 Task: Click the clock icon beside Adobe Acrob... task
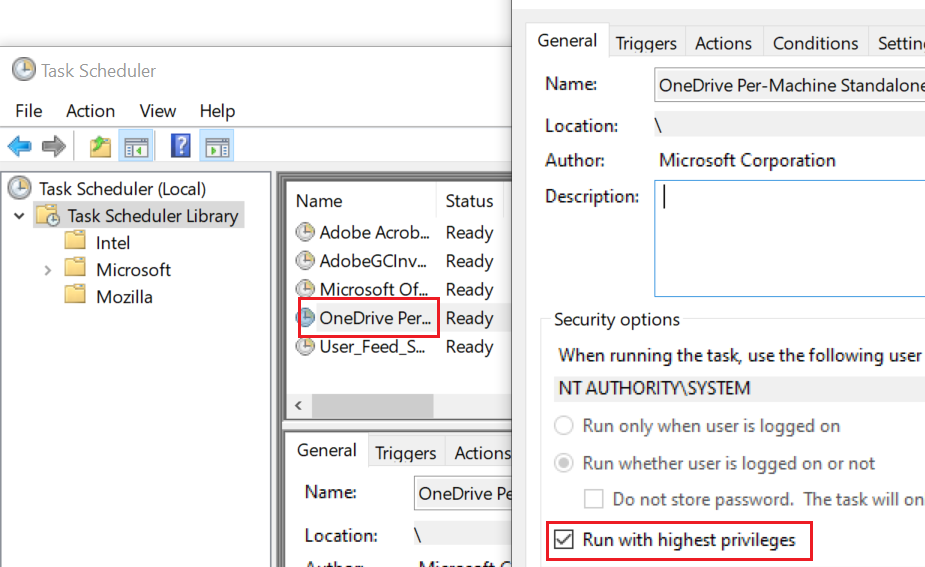point(305,232)
